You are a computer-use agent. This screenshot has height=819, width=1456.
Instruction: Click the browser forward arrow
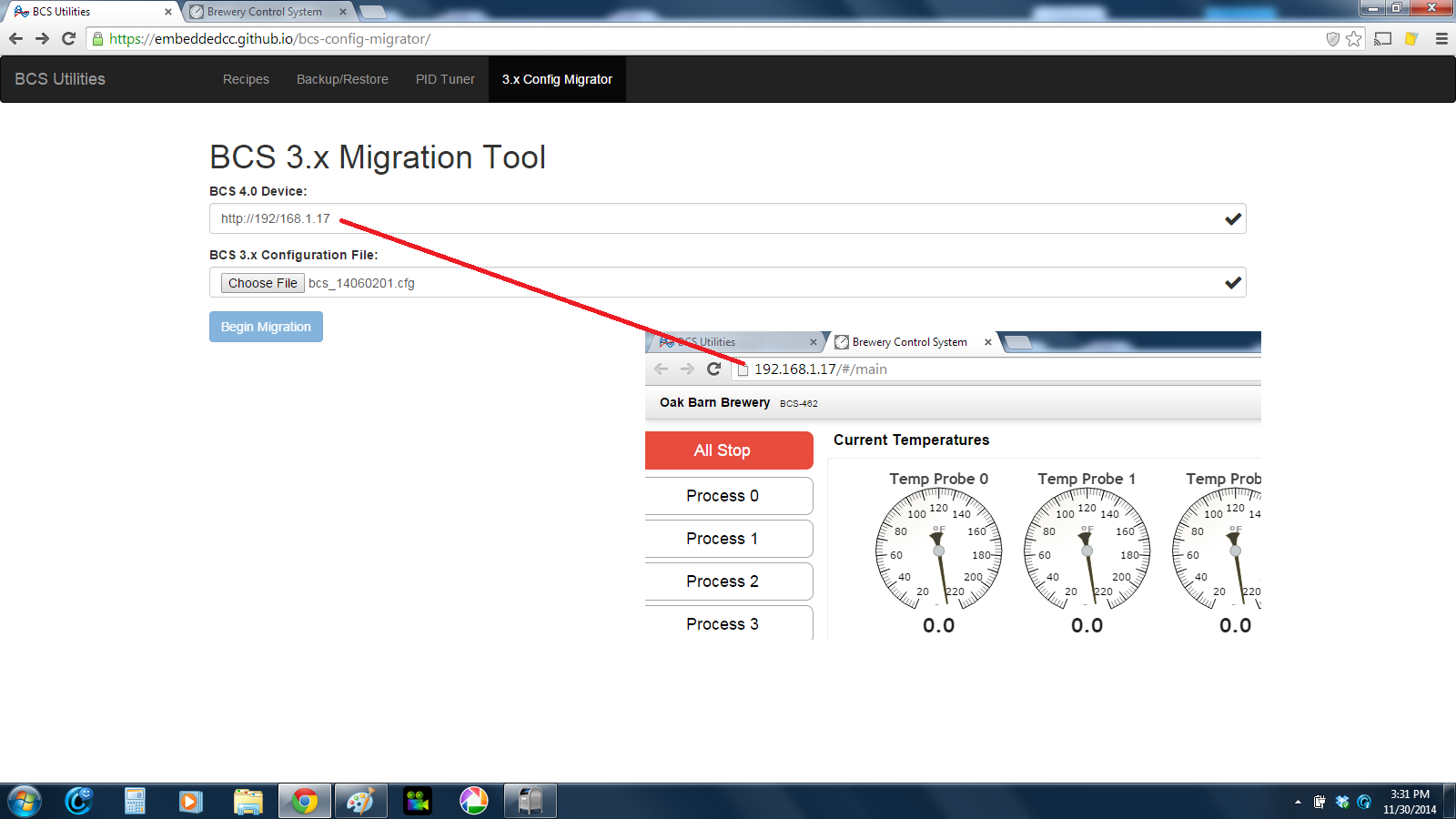point(42,38)
